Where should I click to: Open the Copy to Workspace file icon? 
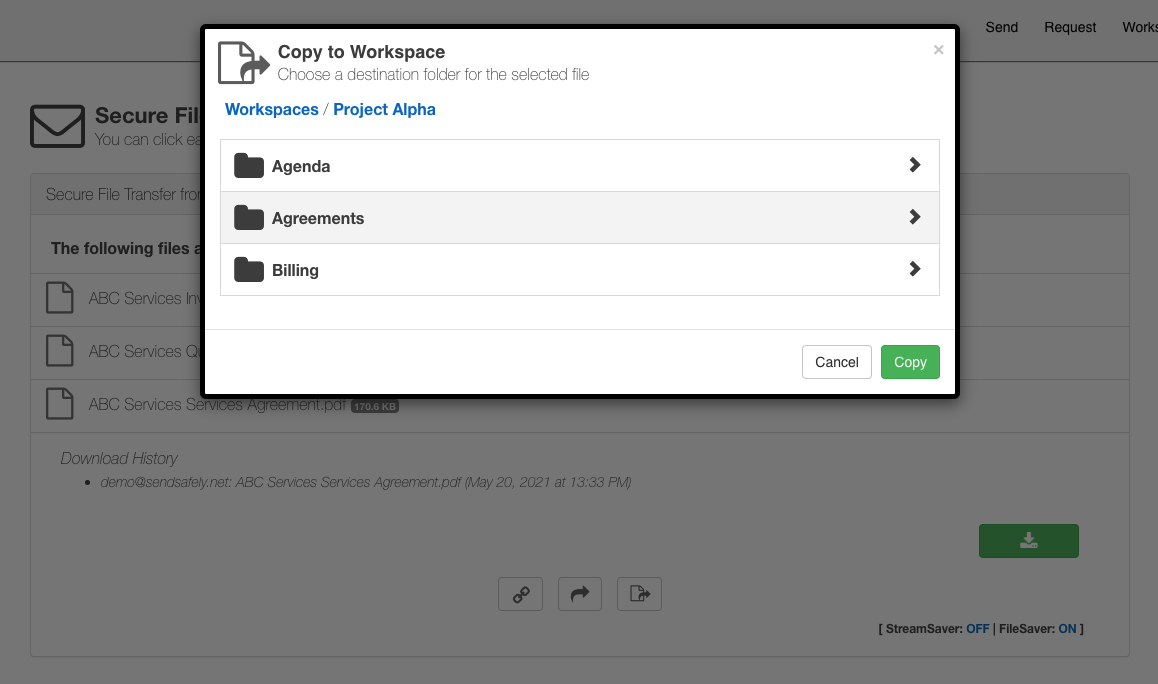(x=639, y=593)
